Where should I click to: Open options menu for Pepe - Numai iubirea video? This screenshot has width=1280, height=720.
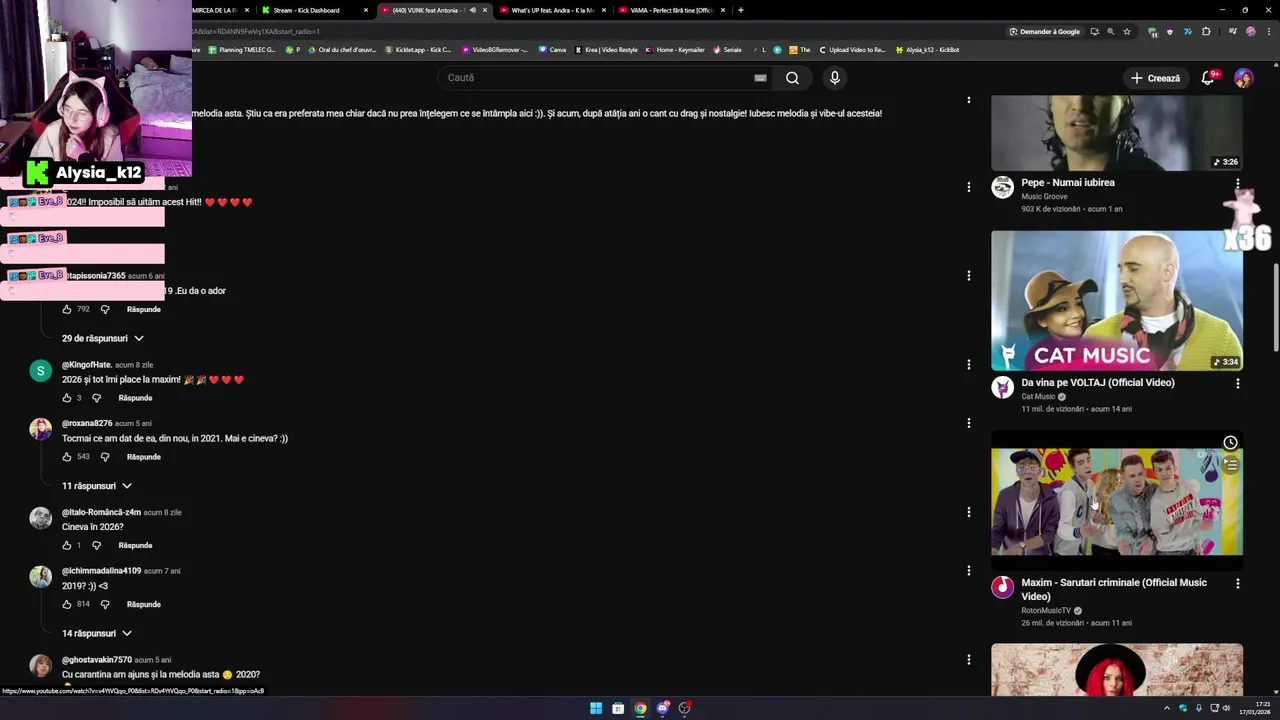click(1238, 184)
